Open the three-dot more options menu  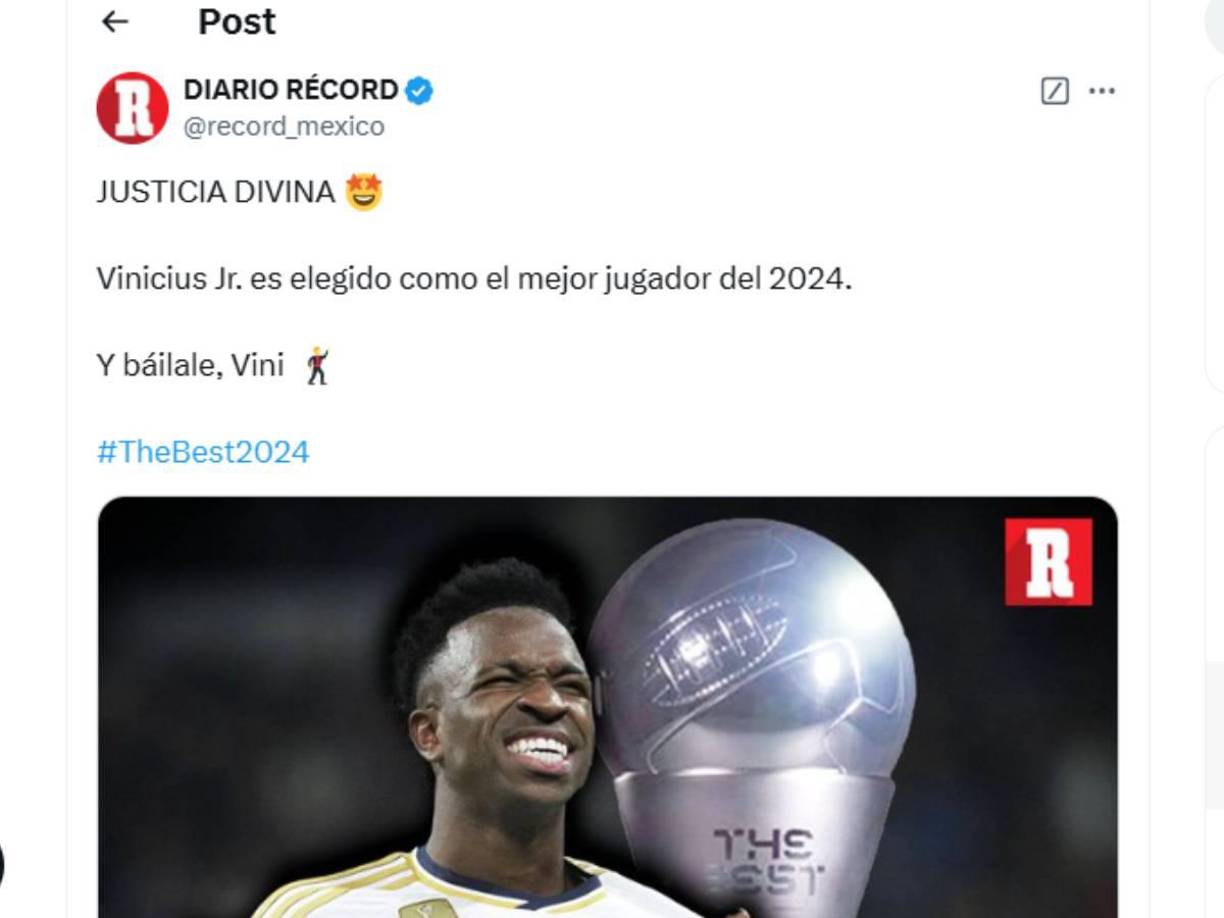pyautogui.click(x=1102, y=91)
